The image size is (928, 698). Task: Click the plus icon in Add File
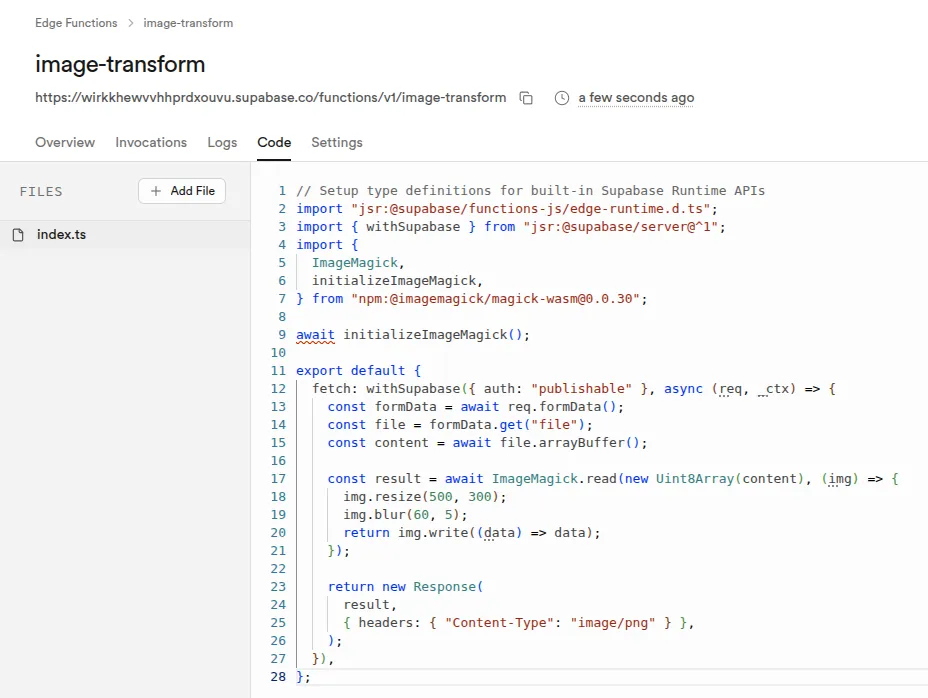(x=156, y=191)
